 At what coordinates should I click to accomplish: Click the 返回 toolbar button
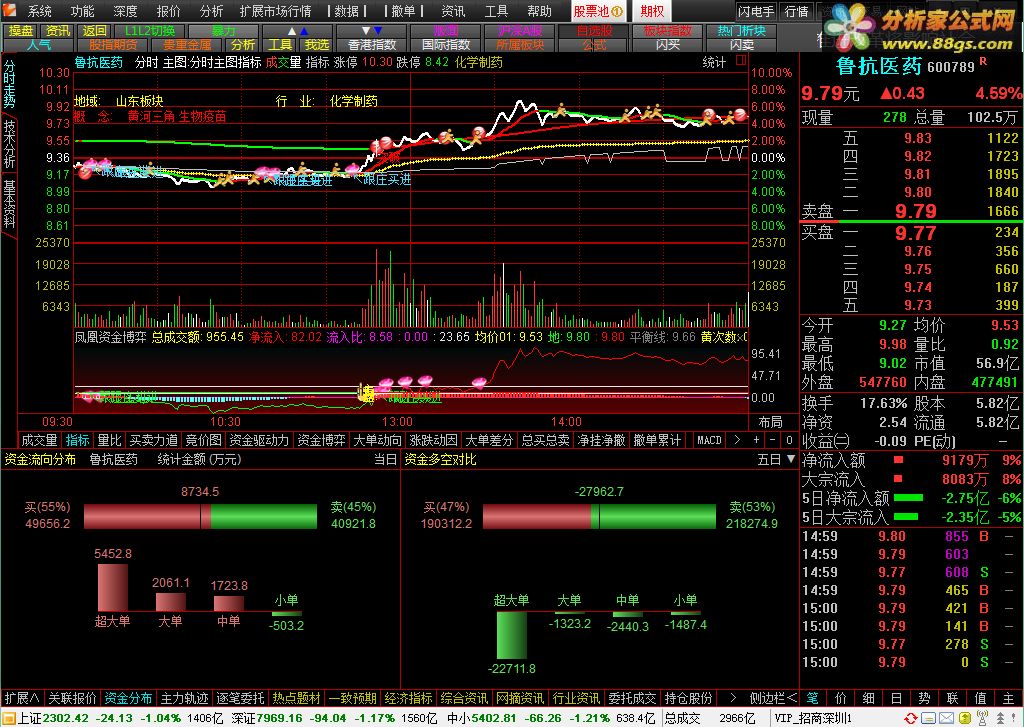coord(95,31)
